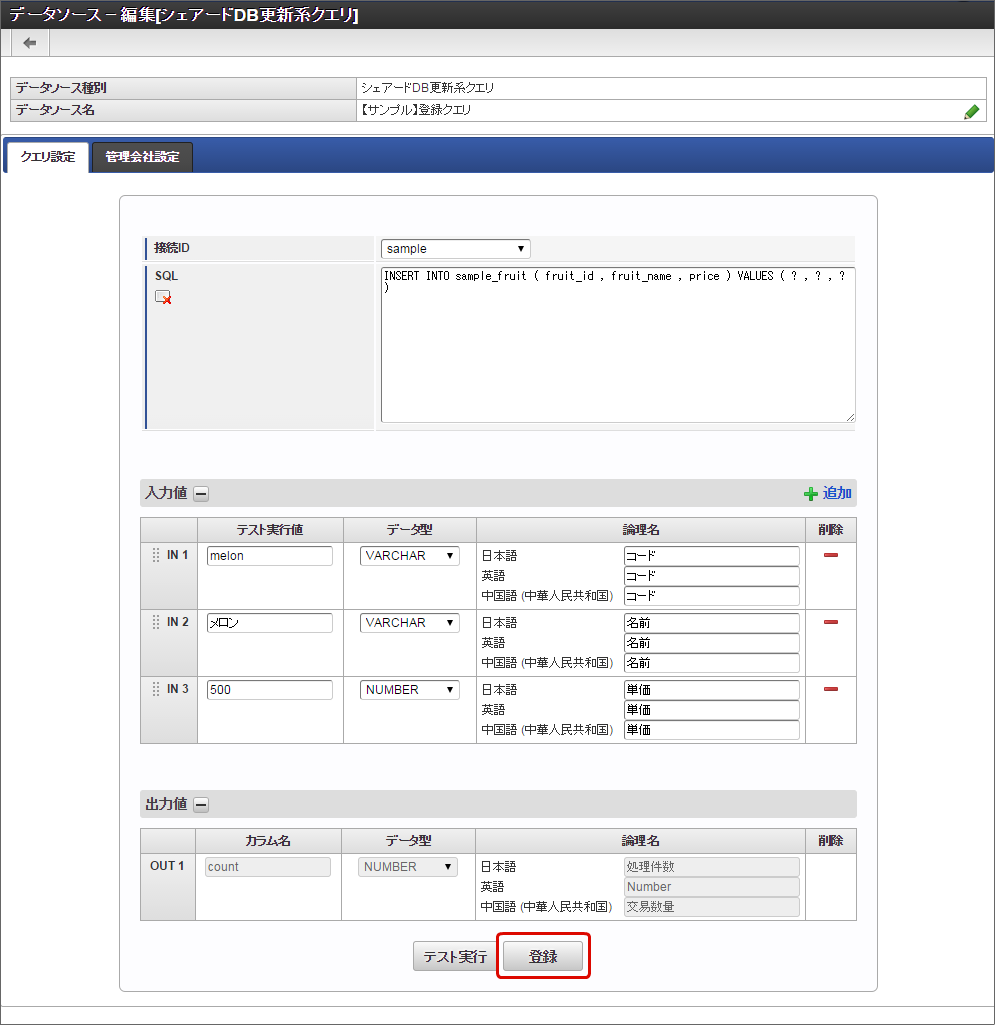
Task: Collapse the 出力値 section
Action: tap(201, 805)
